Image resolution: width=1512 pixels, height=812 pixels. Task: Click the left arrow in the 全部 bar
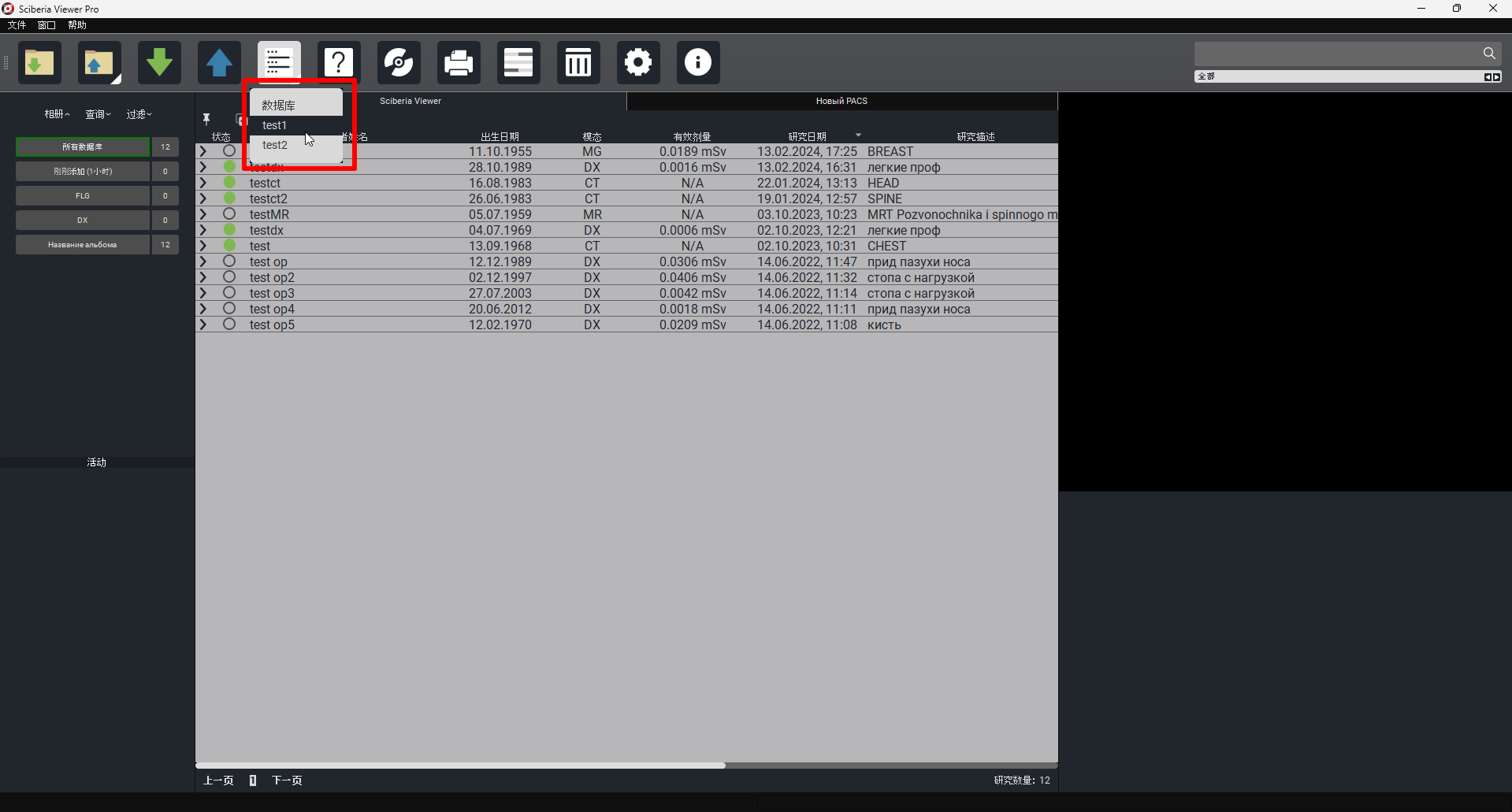pos(1488,76)
